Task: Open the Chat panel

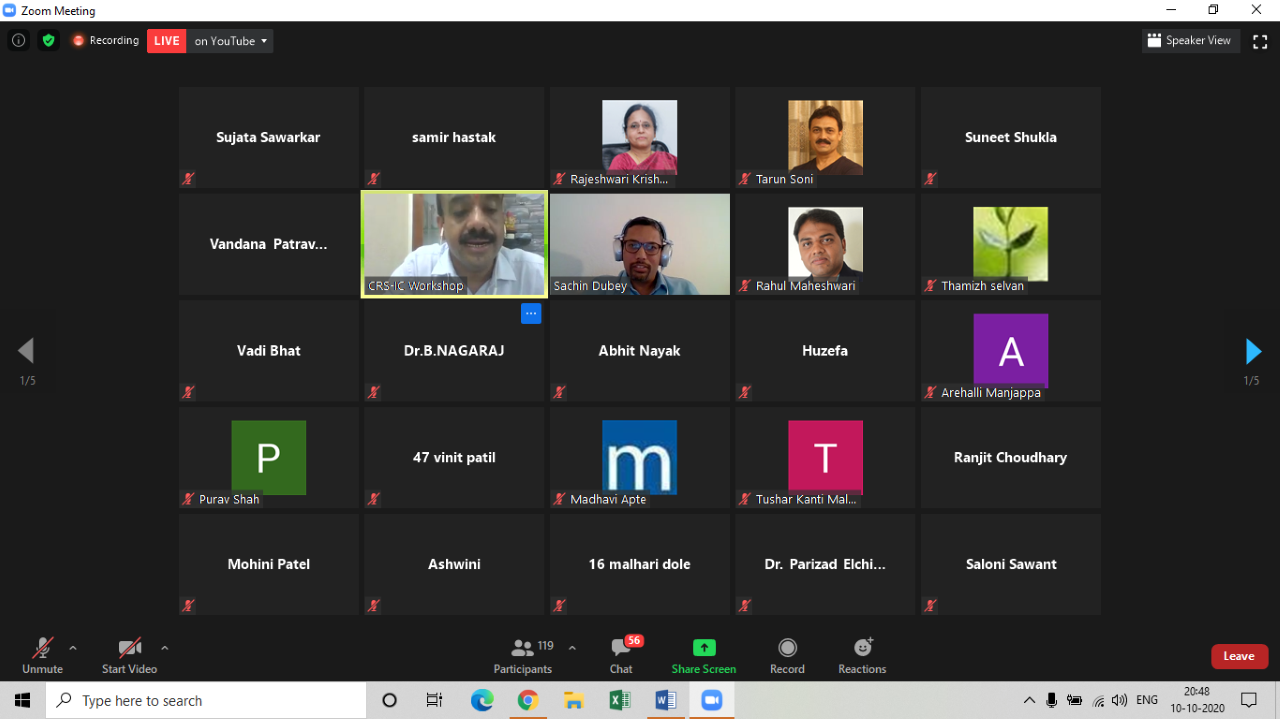Action: tap(622, 656)
